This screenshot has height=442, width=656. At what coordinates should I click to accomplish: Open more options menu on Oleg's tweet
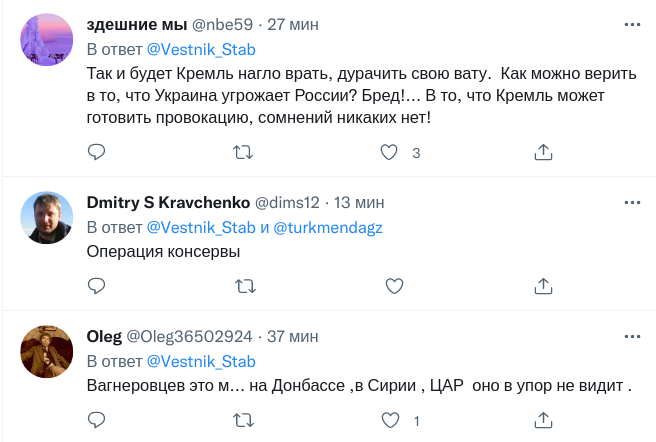pos(631,335)
